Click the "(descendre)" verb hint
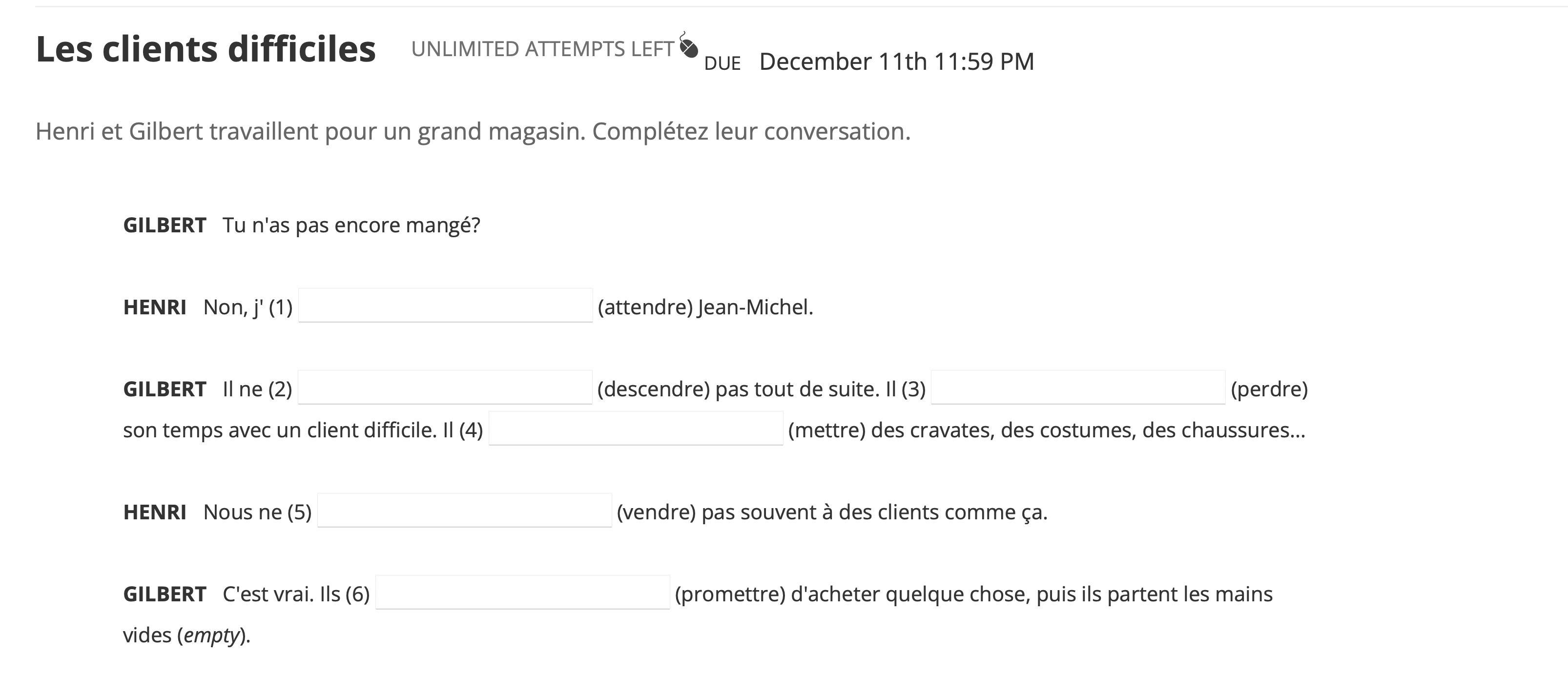The height and width of the screenshot is (697, 1568). click(653, 389)
